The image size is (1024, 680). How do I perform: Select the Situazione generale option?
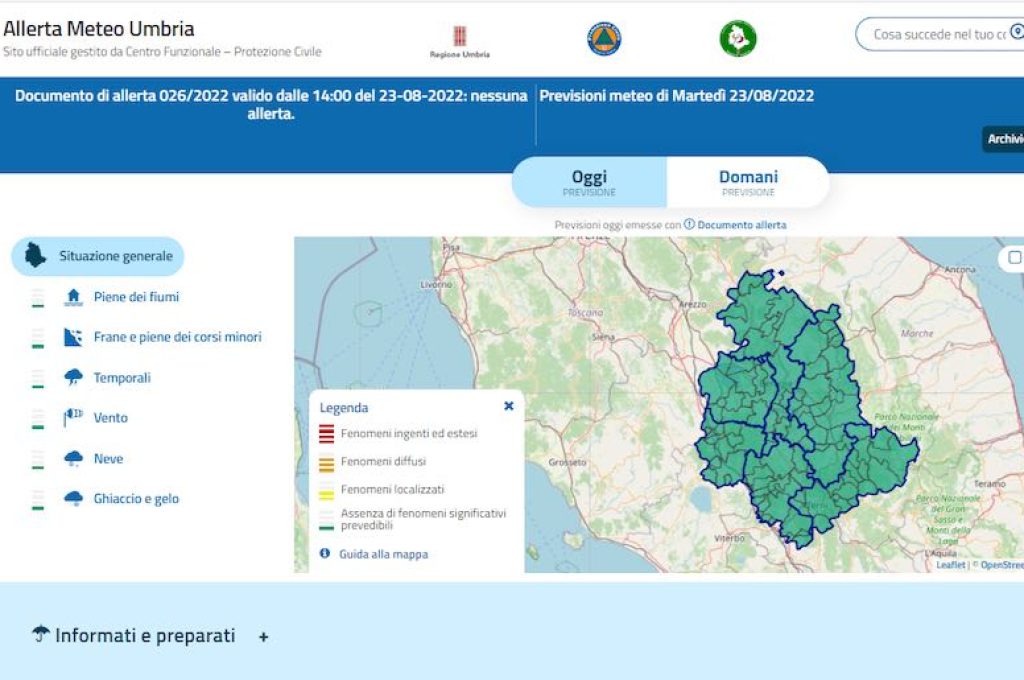click(x=98, y=256)
